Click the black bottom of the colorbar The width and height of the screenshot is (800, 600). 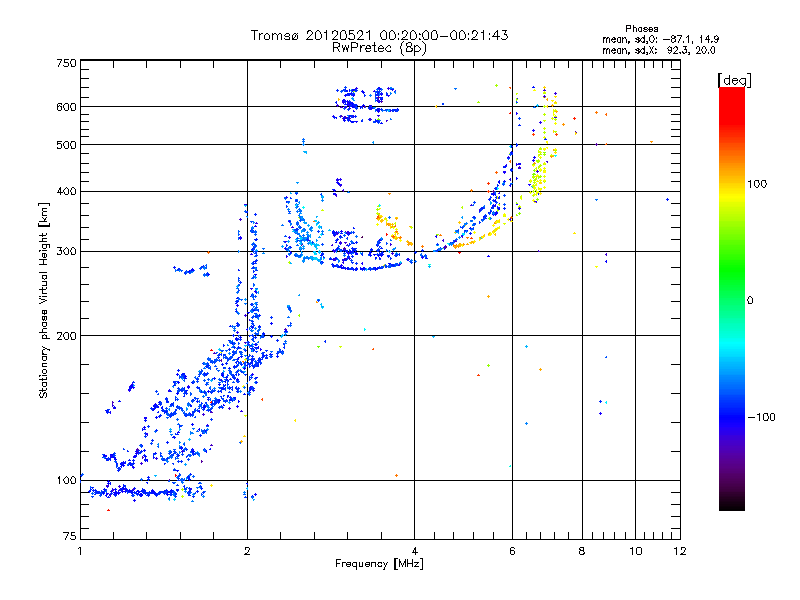732,503
